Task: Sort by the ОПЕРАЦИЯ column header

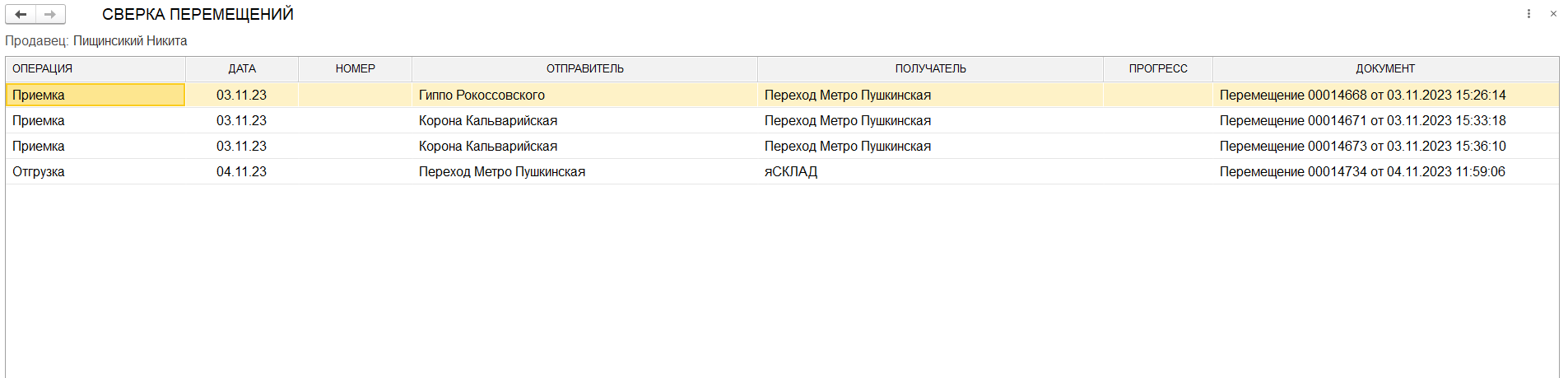Action: tap(43, 69)
